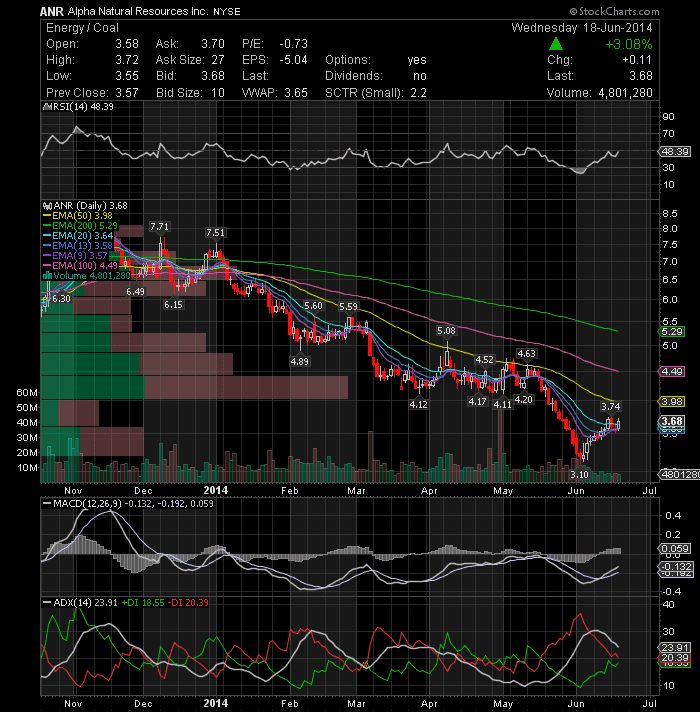Image resolution: width=700 pixels, height=712 pixels.
Task: Click the 7.51 price peak label
Action: click(215, 233)
